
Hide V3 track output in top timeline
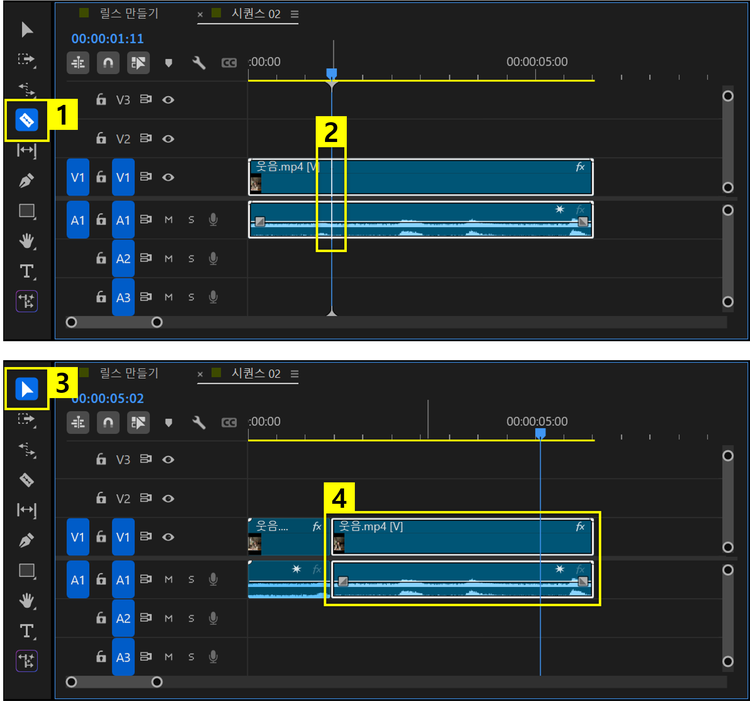(168, 100)
